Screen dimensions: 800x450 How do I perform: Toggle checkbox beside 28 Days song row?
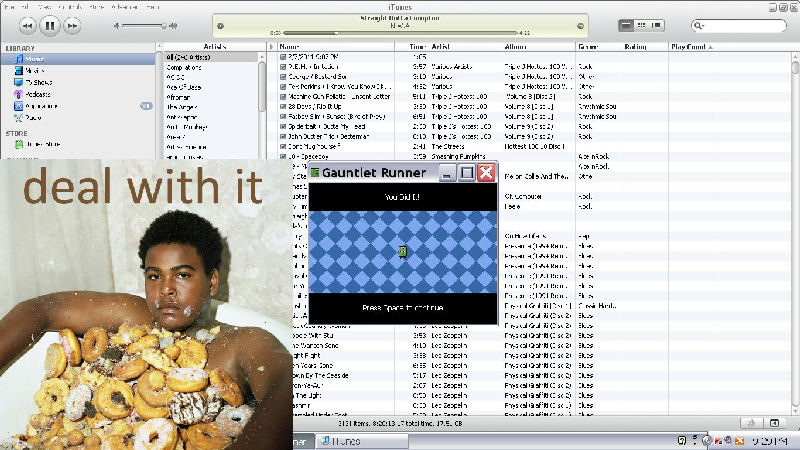(x=284, y=107)
